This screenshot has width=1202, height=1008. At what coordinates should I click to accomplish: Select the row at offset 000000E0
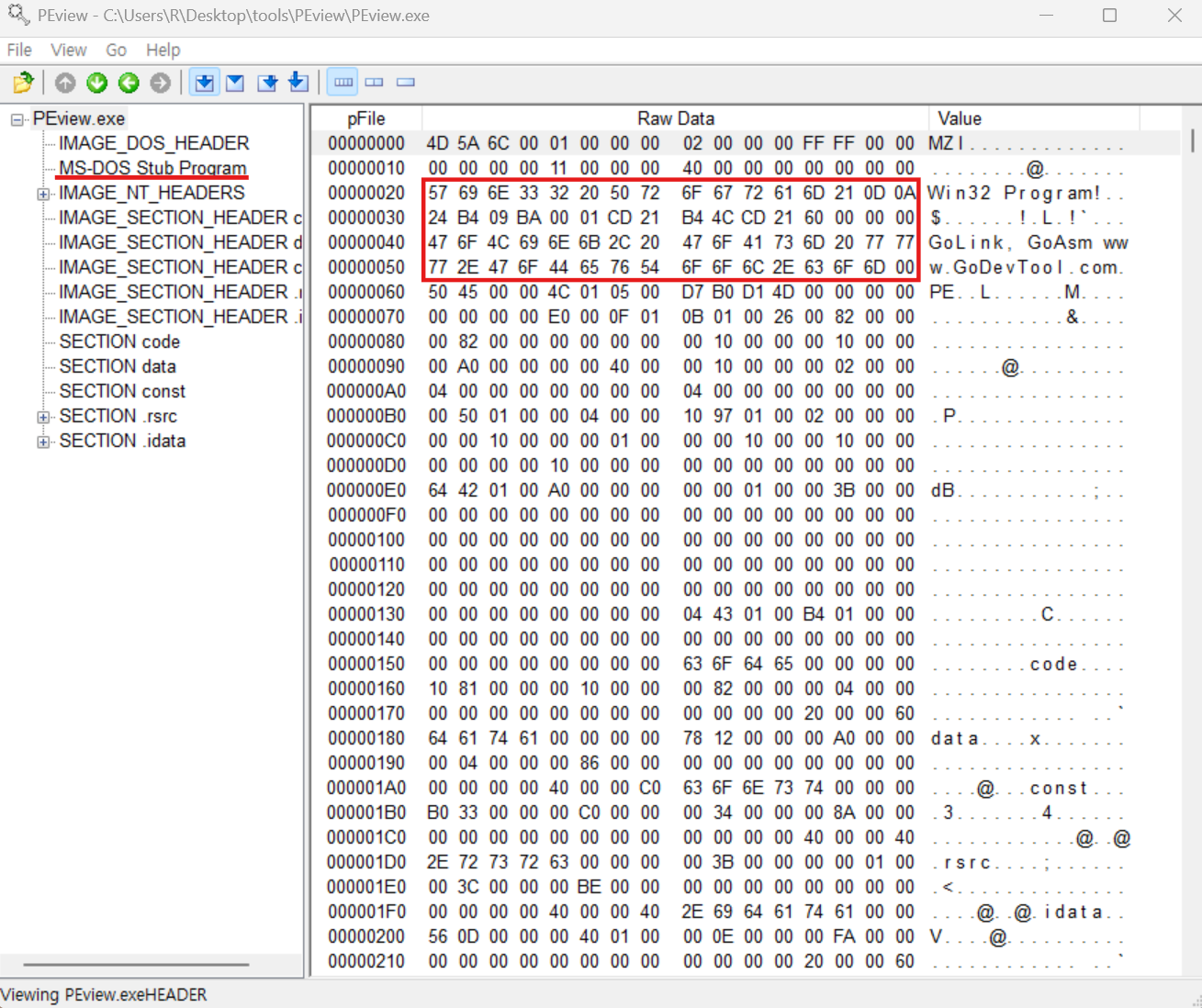click(x=746, y=490)
